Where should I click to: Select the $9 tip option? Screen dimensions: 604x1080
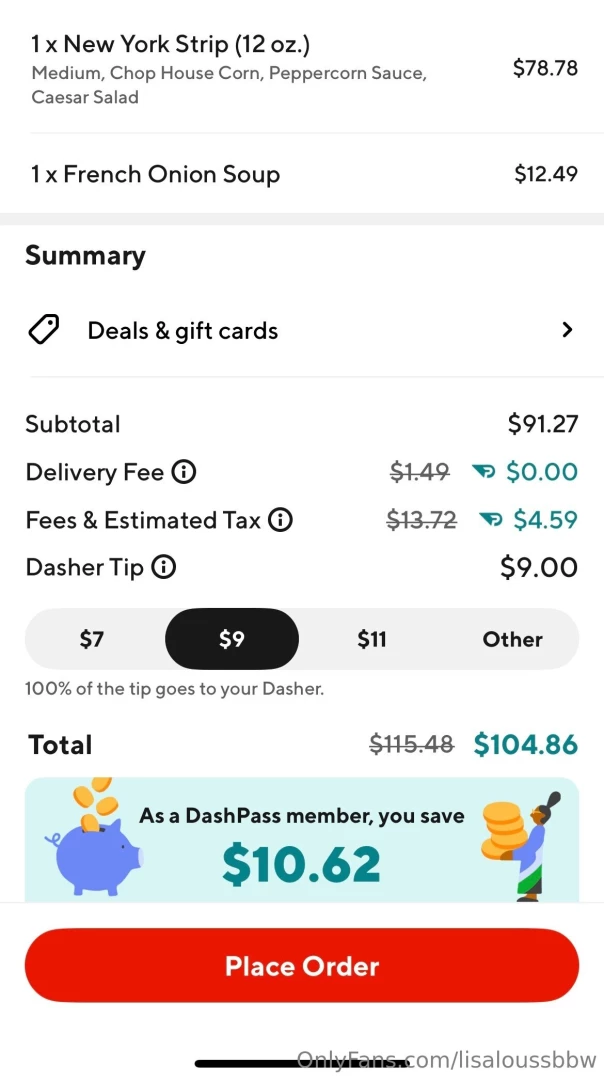click(x=232, y=639)
